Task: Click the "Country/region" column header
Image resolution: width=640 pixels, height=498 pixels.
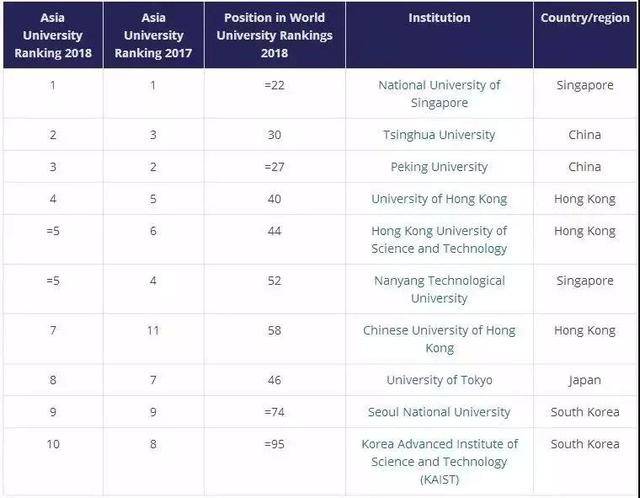Action: [585, 19]
